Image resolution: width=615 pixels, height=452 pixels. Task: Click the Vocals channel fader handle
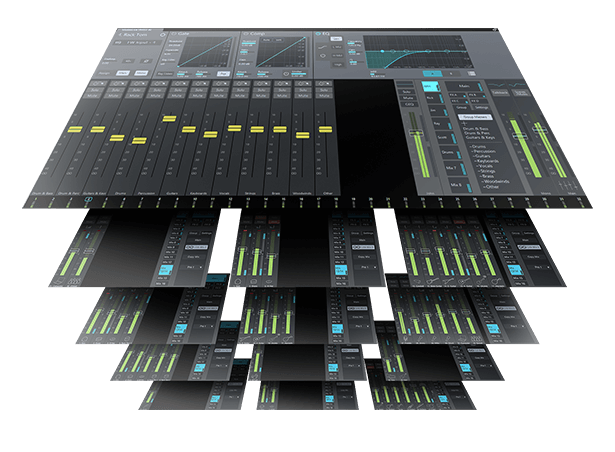pos(235,128)
